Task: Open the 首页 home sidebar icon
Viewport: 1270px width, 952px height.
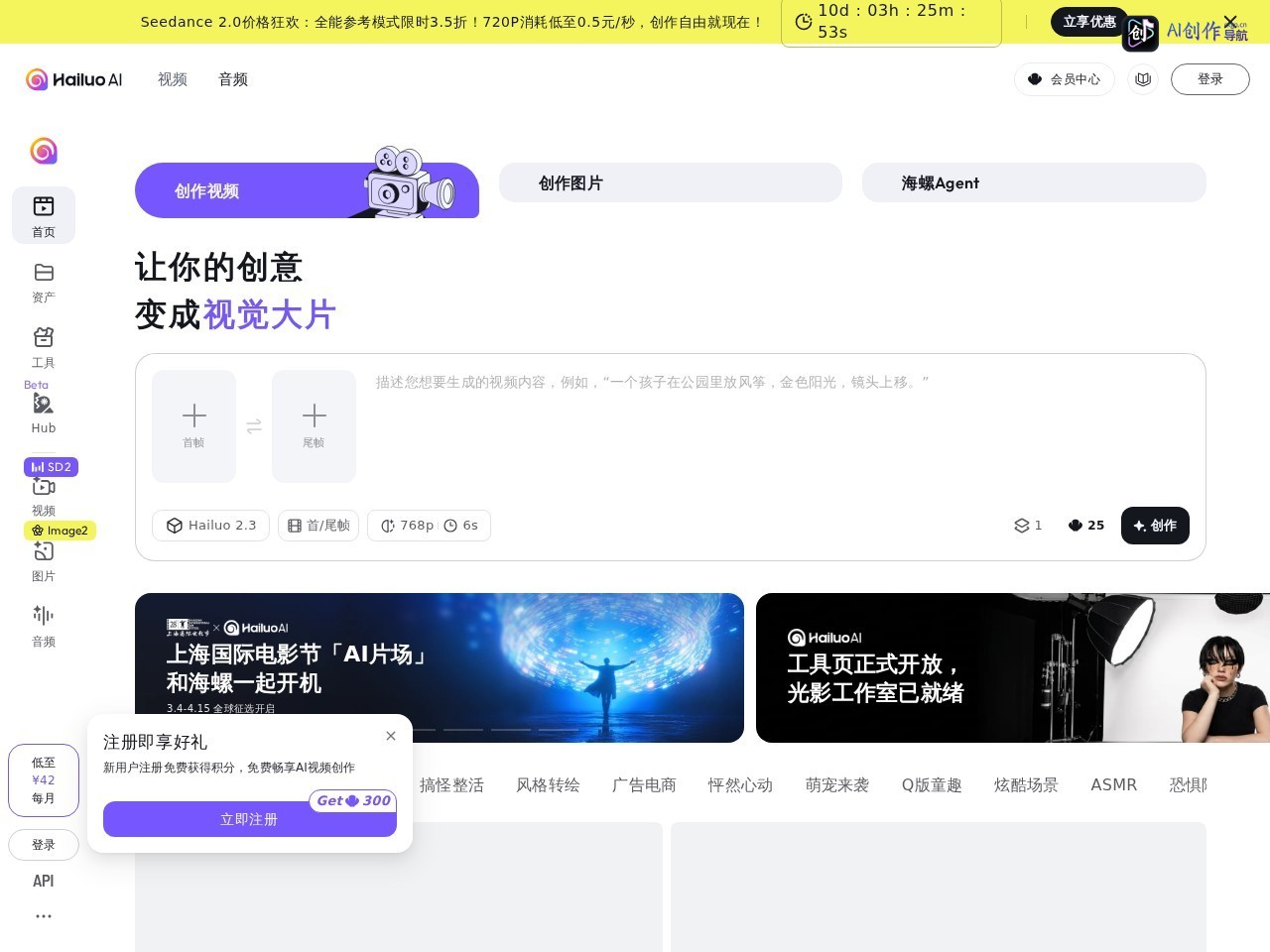Action: [x=44, y=215]
